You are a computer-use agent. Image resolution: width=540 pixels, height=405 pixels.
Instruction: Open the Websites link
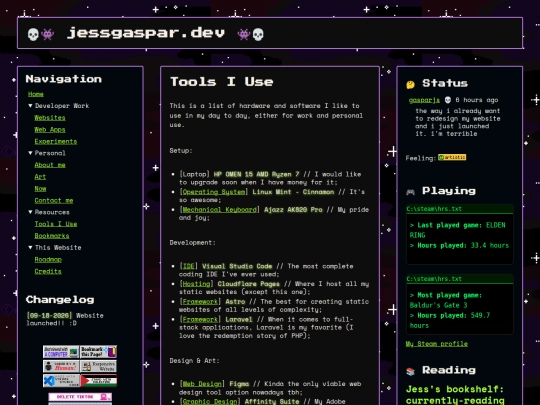coord(50,118)
